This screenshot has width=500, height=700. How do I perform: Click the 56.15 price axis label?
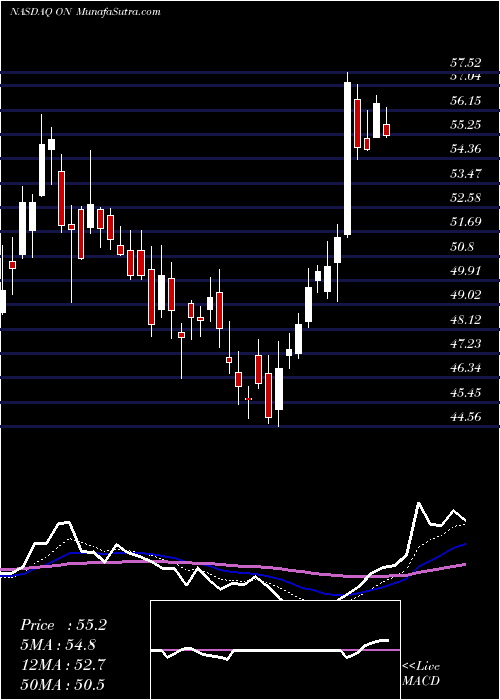[x=465, y=101]
